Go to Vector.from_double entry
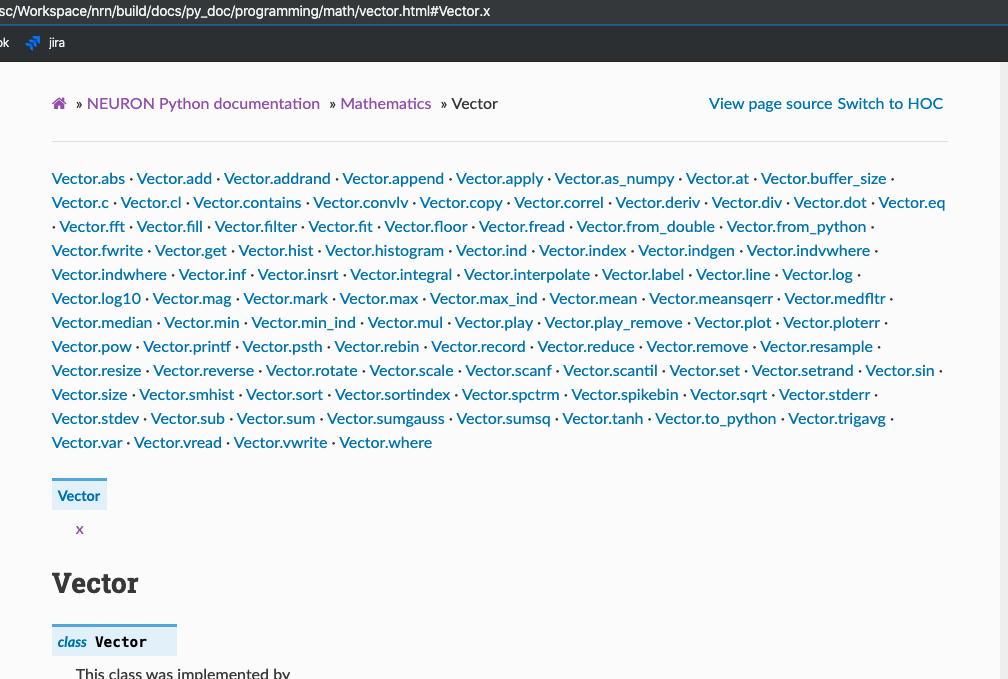1008x679 pixels. [x=645, y=227]
